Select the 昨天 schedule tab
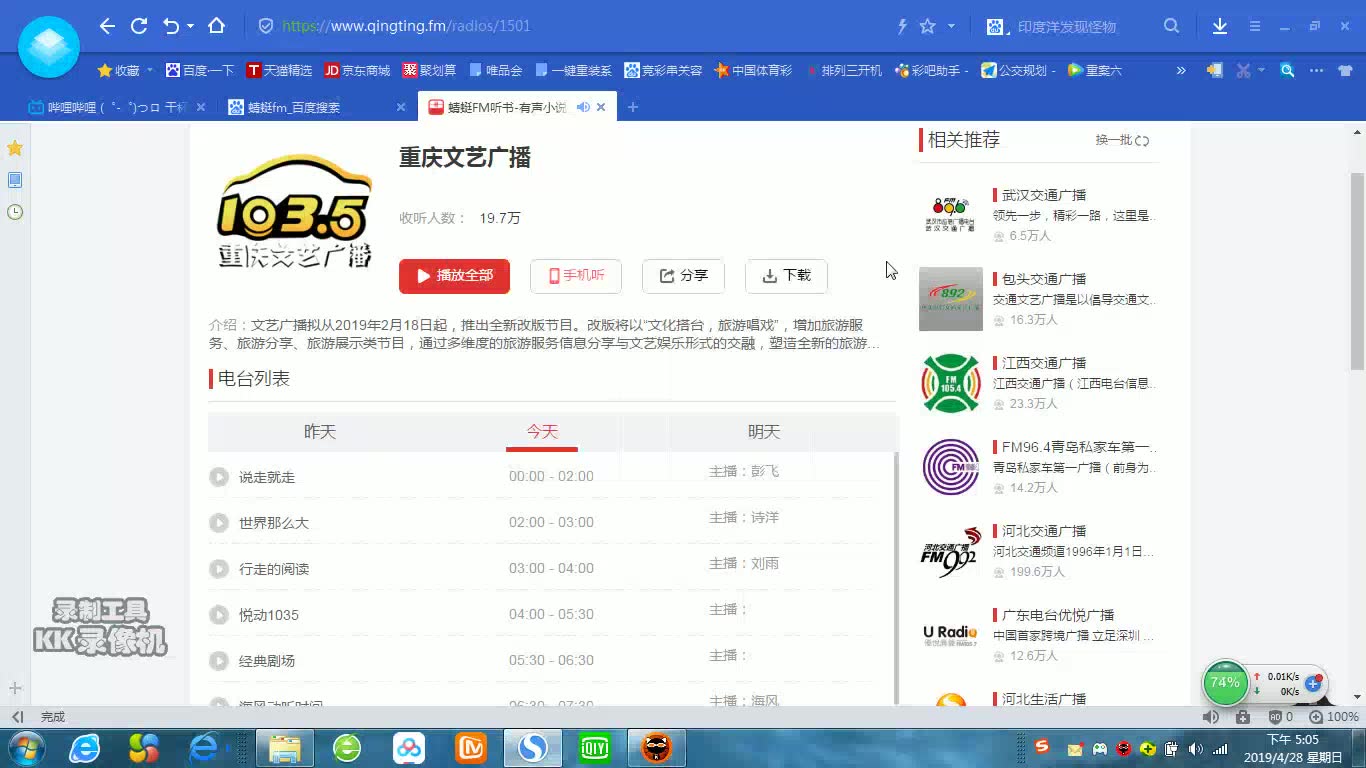Image resolution: width=1366 pixels, height=768 pixels. pos(320,432)
